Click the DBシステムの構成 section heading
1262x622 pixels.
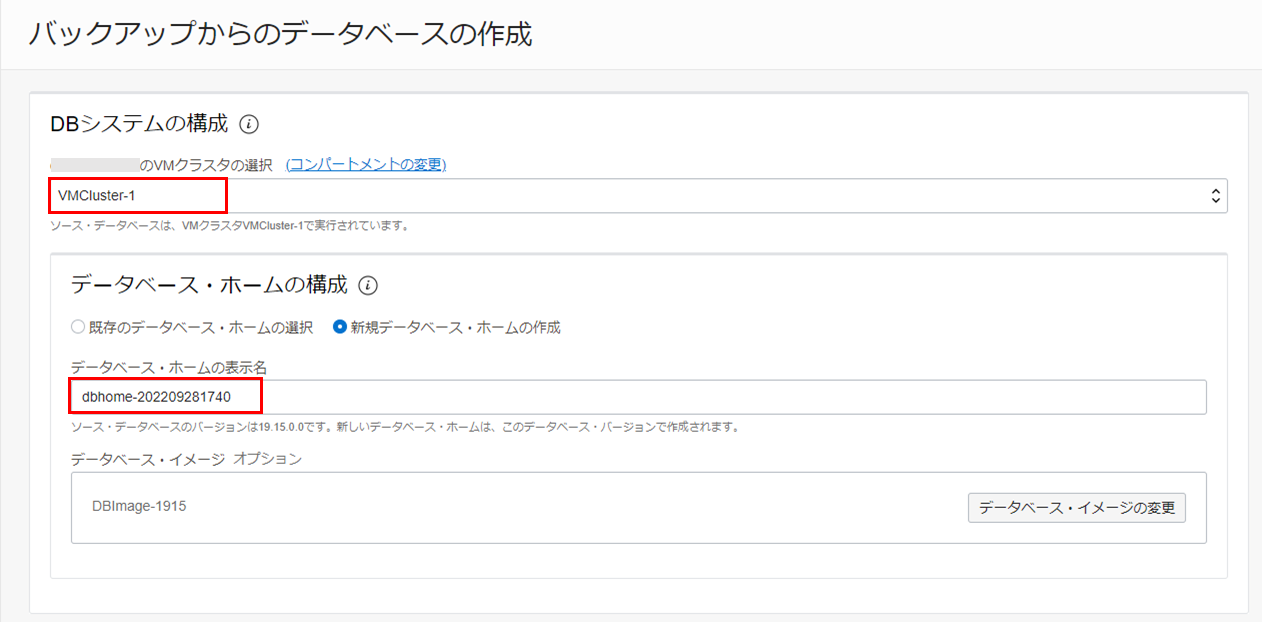click(x=139, y=124)
